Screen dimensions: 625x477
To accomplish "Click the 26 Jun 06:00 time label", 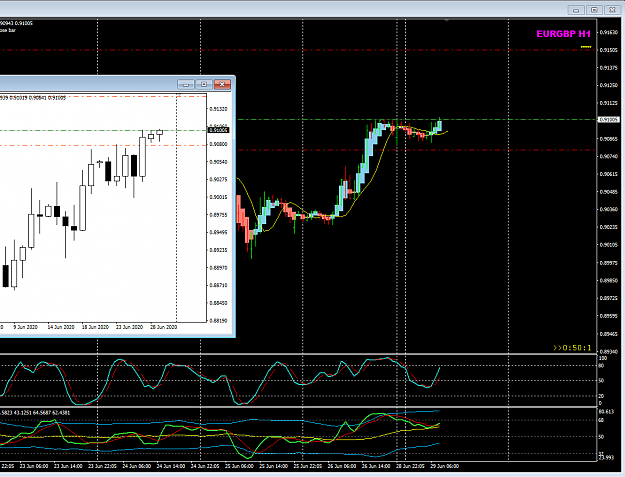I will (342, 466).
